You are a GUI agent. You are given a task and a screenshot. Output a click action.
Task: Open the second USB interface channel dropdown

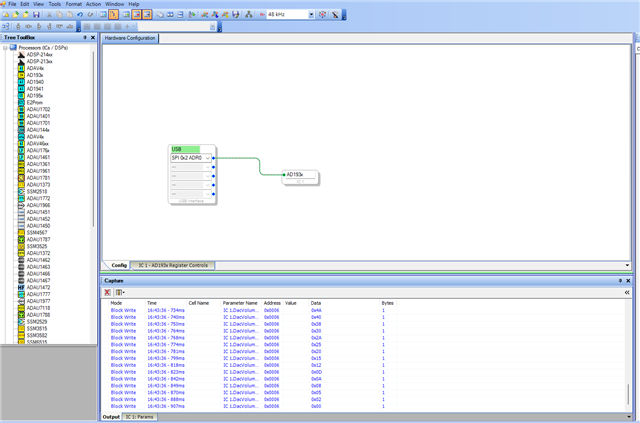[x=208, y=167]
